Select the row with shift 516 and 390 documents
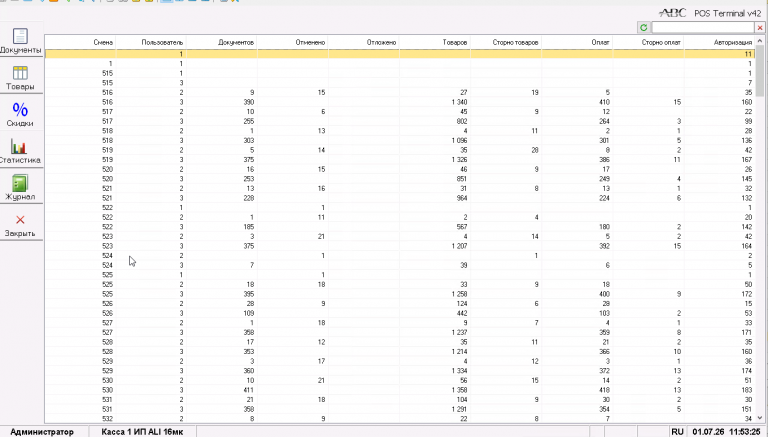Viewport: 768px width, 437px height. (x=400, y=102)
